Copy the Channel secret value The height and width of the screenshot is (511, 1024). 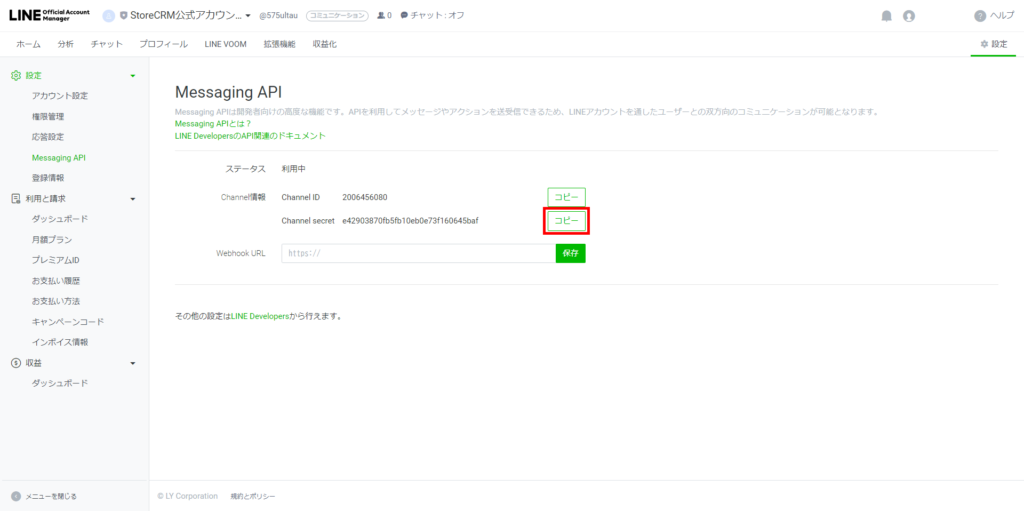click(x=566, y=221)
